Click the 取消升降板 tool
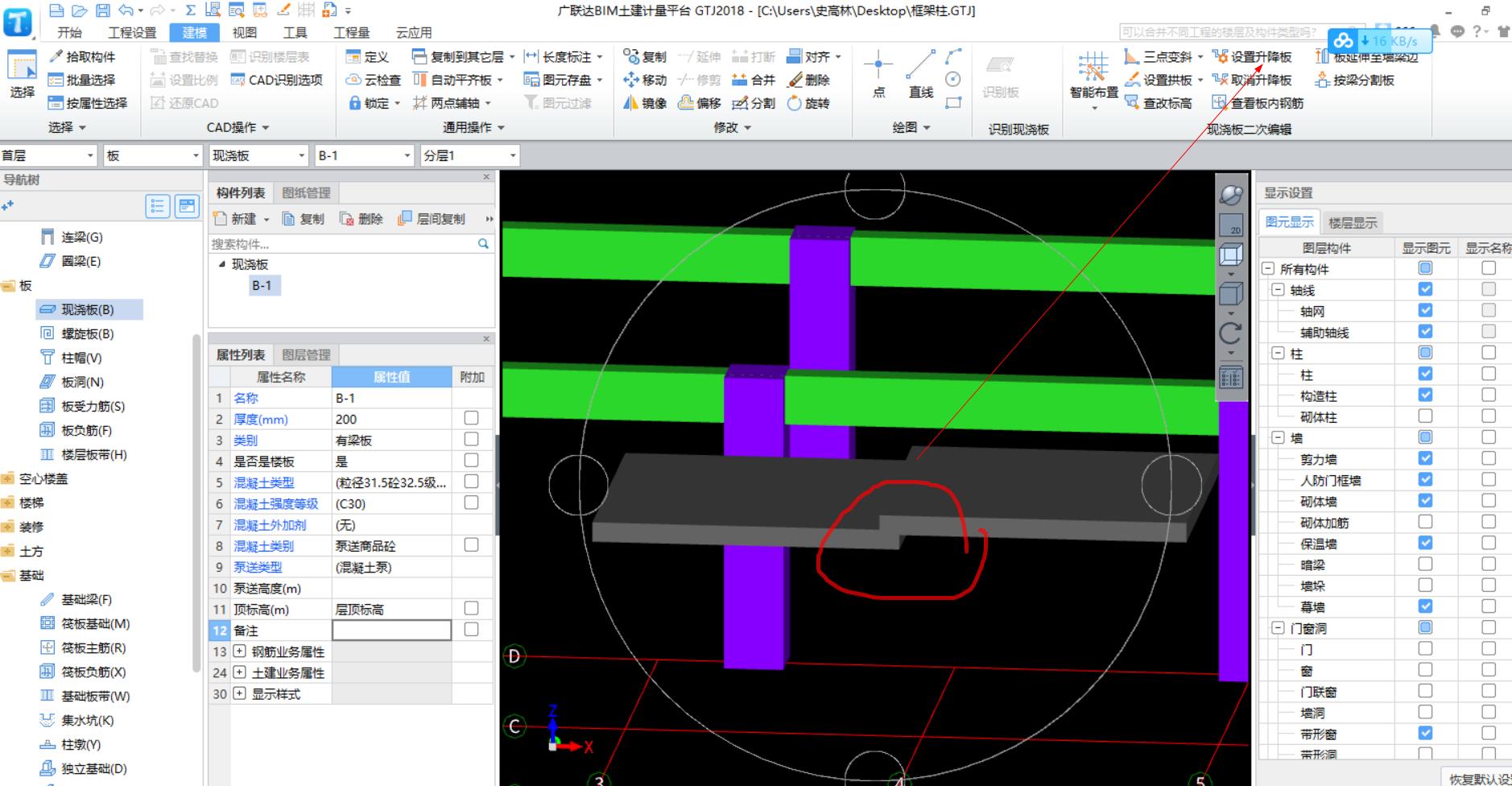The width and height of the screenshot is (1512, 786). click(1253, 80)
